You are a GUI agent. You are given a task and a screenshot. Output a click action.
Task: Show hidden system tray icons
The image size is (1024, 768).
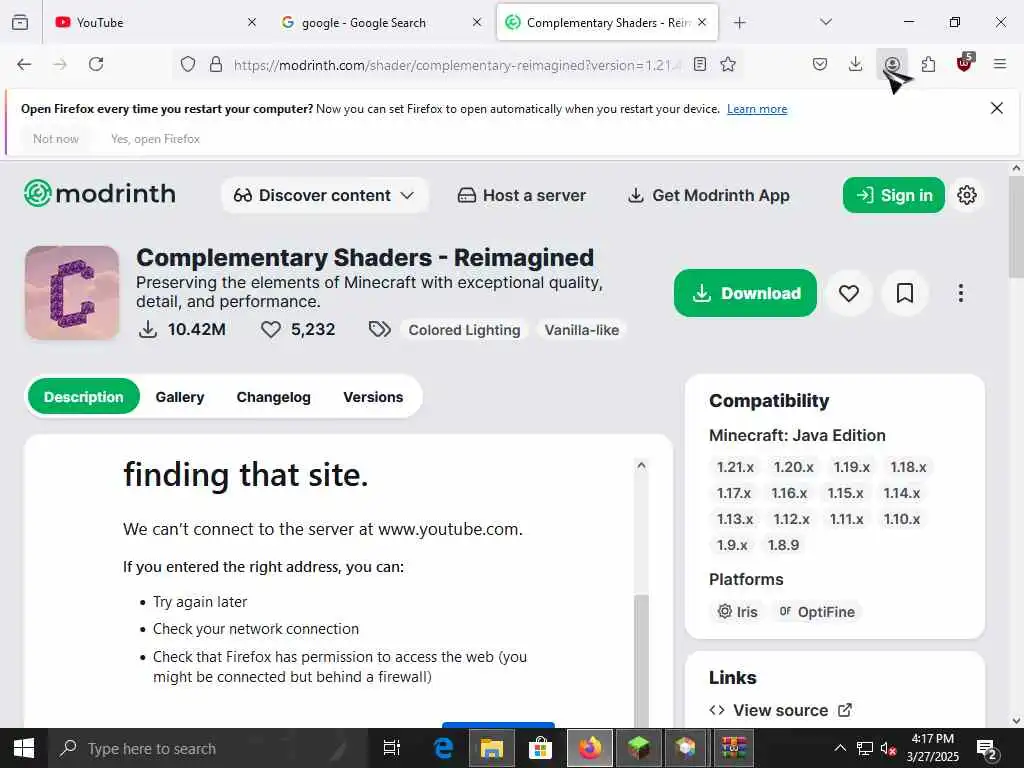point(840,748)
